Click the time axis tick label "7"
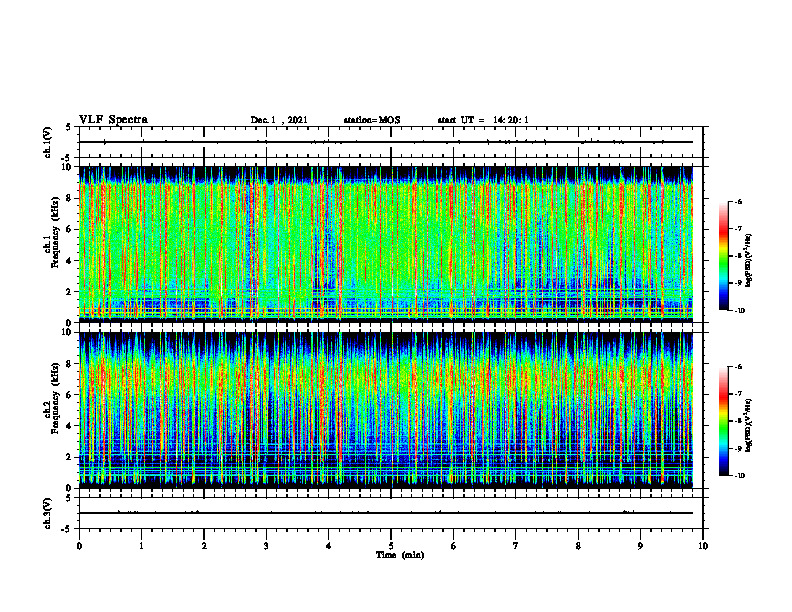792x612 pixels. point(516,546)
